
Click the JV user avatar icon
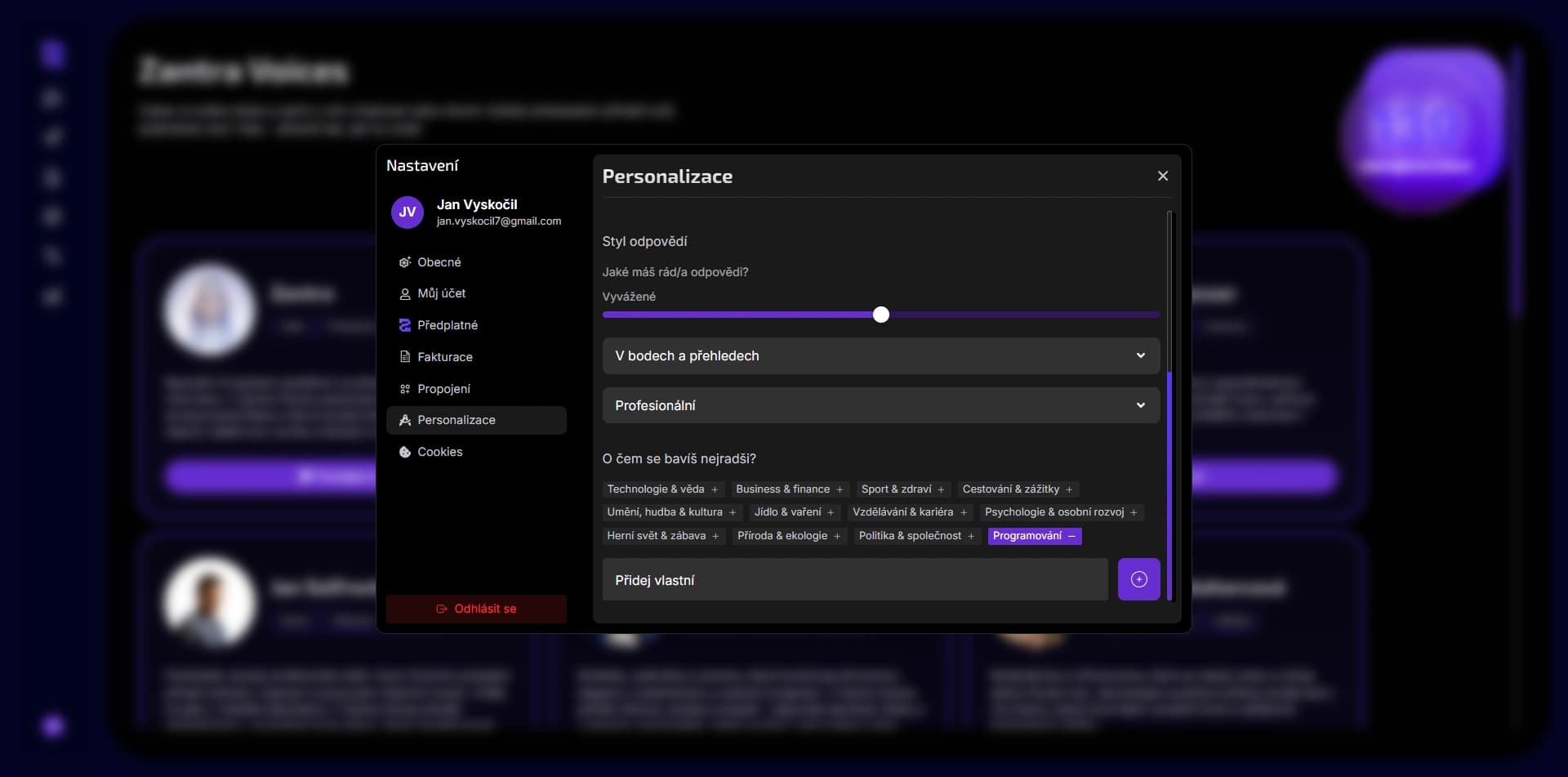pos(408,212)
